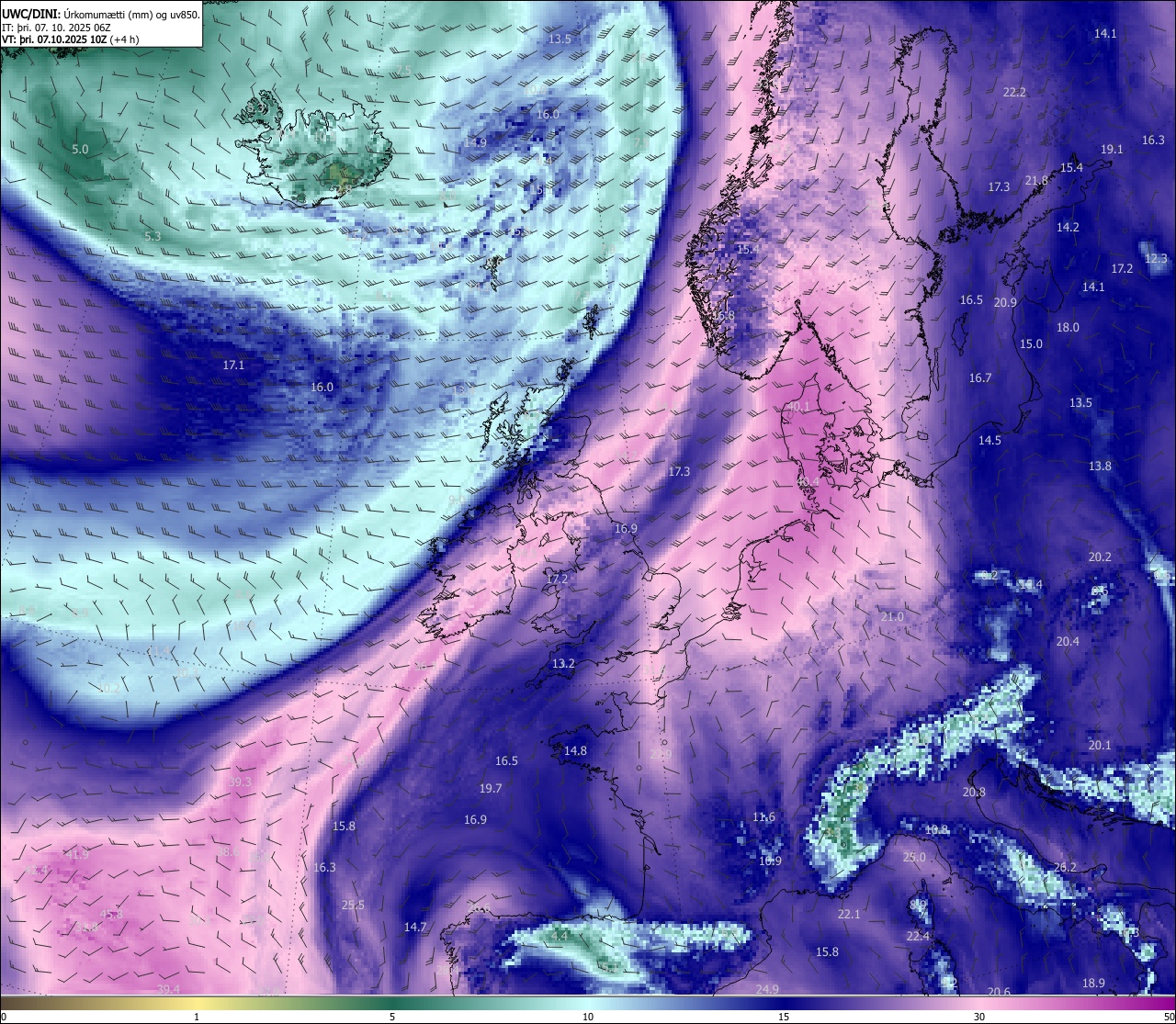The image size is (1176, 1024).
Task: Click the 5.3 value label
Action: pos(153,236)
